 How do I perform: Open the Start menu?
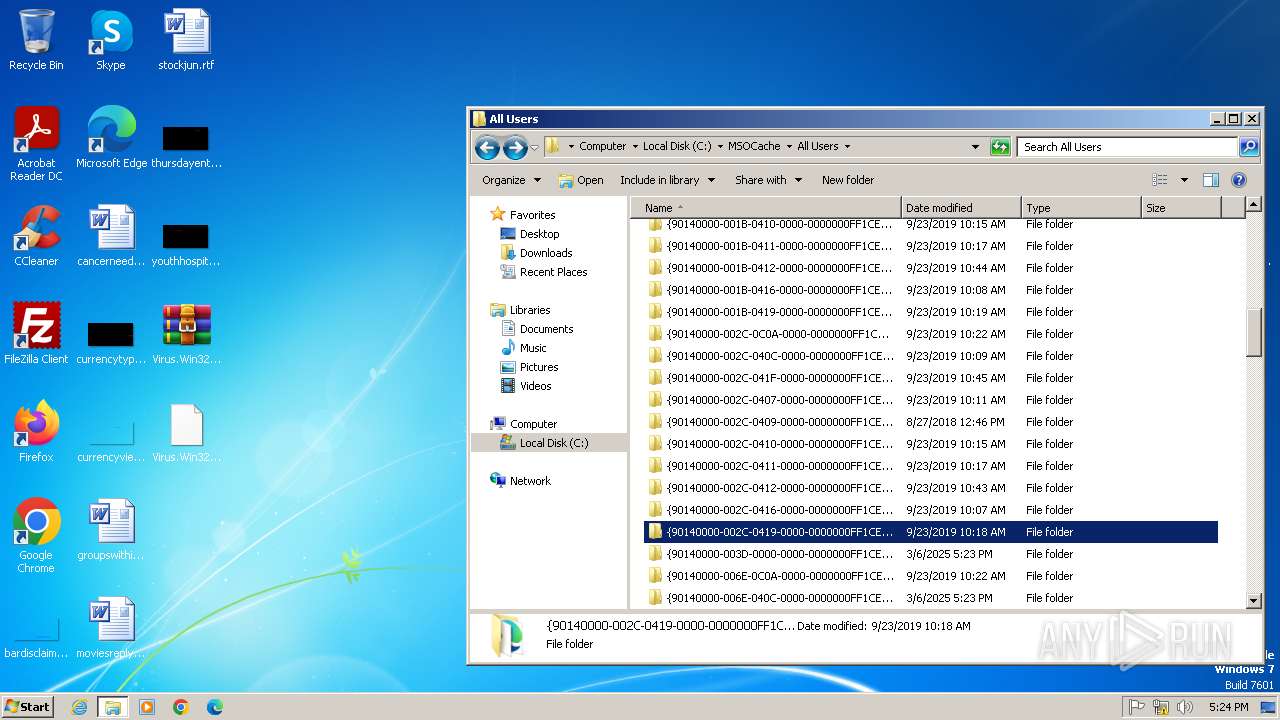28,707
